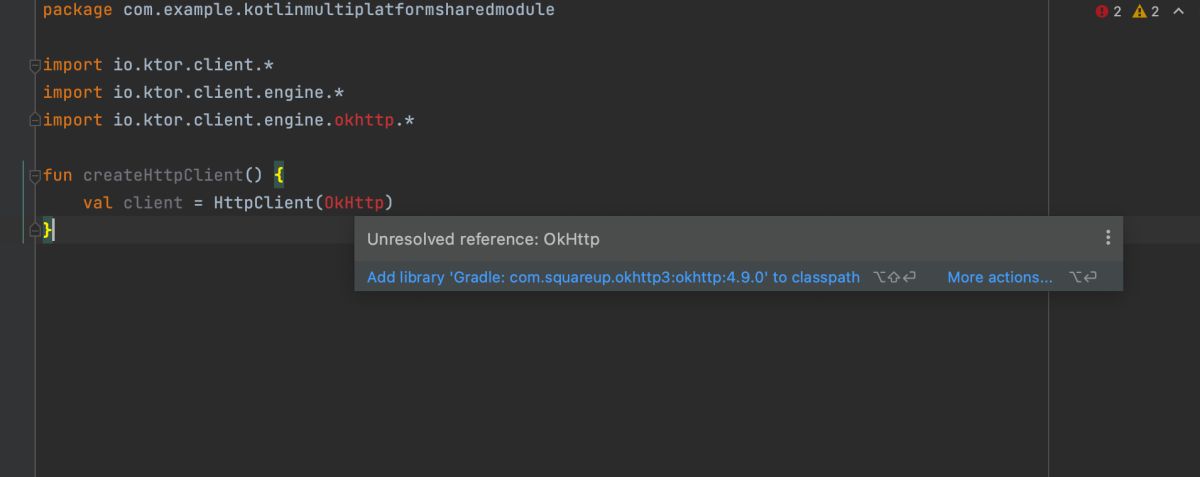Viewport: 1200px width, 477px height.
Task: Click the 'val' keyword
Action: (98, 203)
